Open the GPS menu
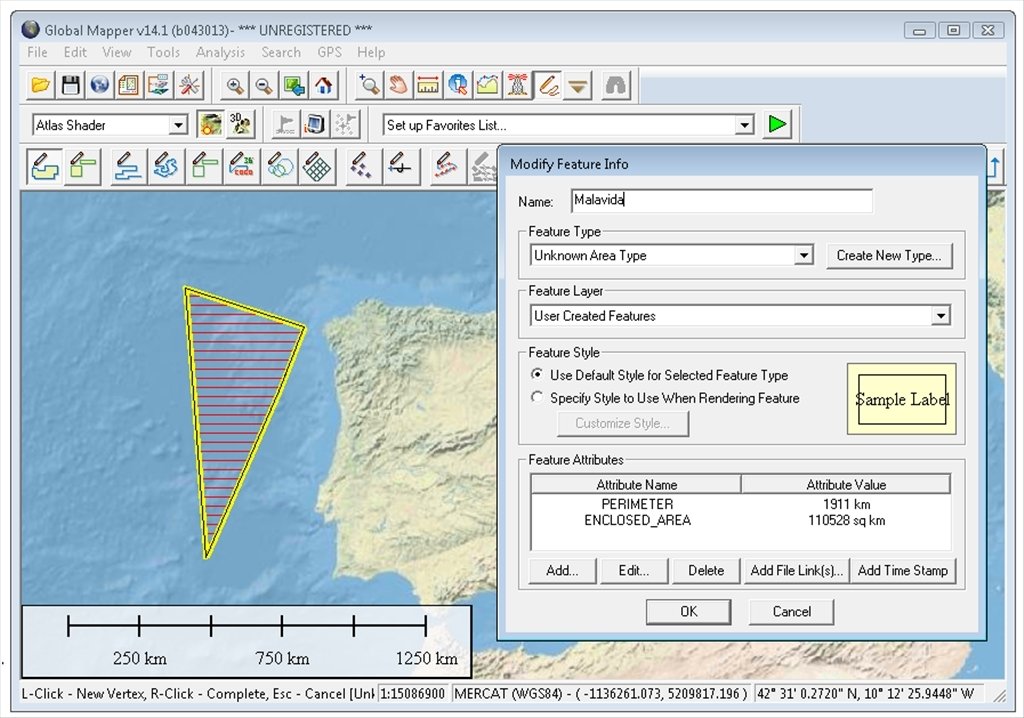 click(329, 52)
